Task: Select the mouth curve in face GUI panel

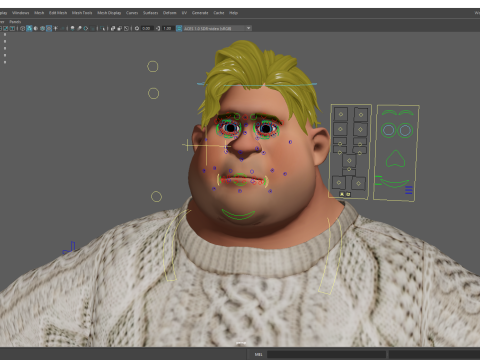Action: point(395,183)
